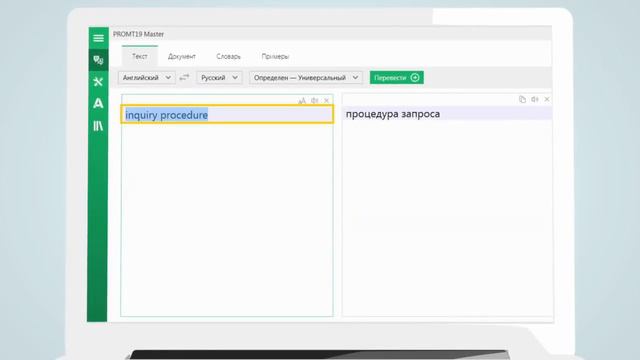Clear the source text pane
Image resolution: width=640 pixels, height=360 pixels.
pyautogui.click(x=327, y=100)
